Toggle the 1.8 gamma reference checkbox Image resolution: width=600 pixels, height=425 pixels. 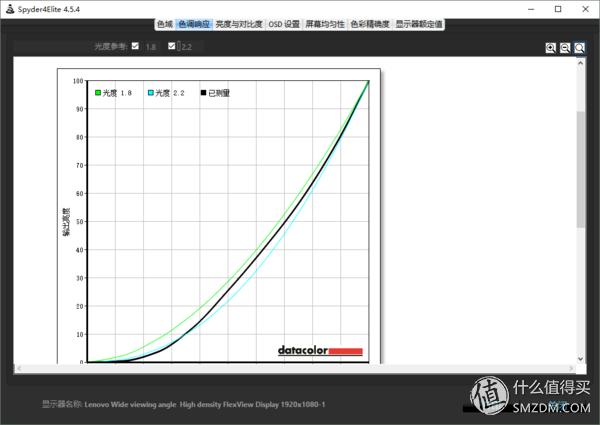point(136,46)
